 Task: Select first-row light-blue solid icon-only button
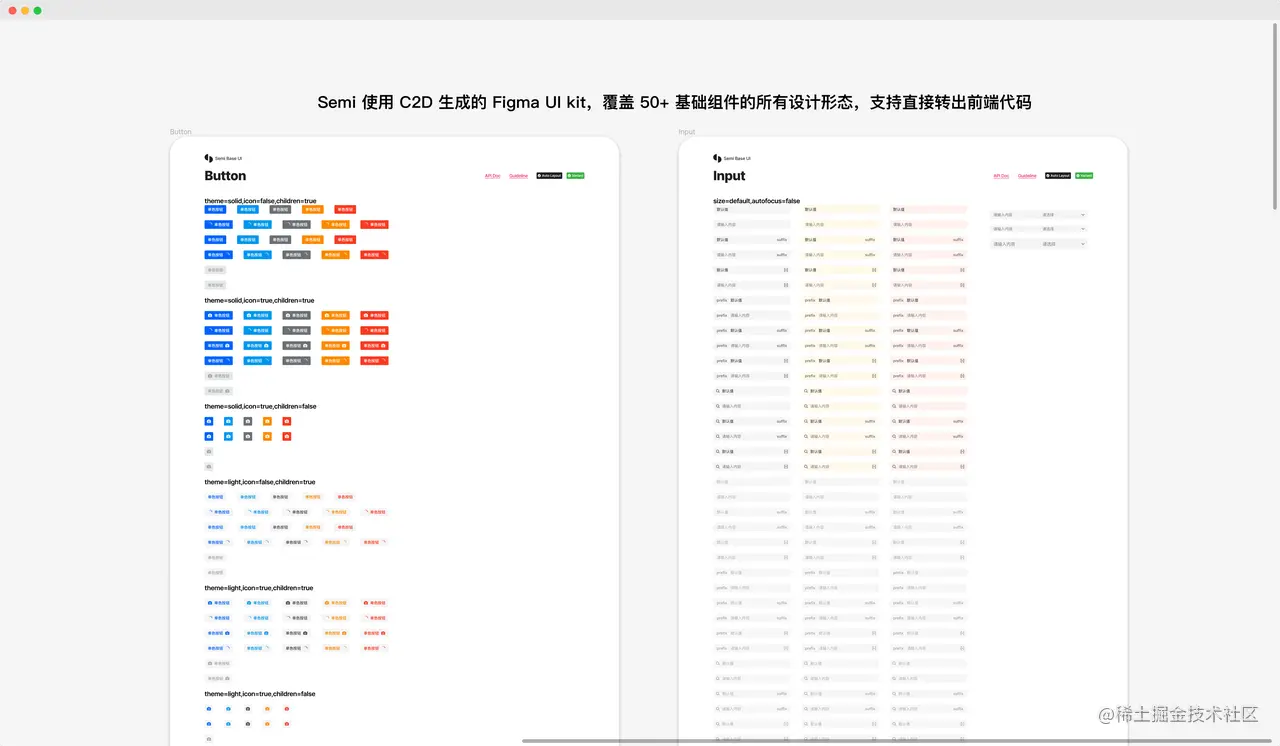[x=228, y=421]
